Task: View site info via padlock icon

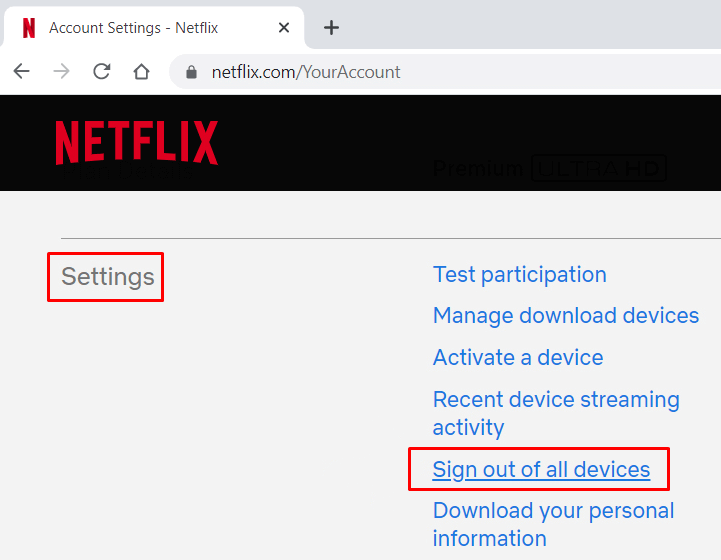Action: tap(191, 72)
